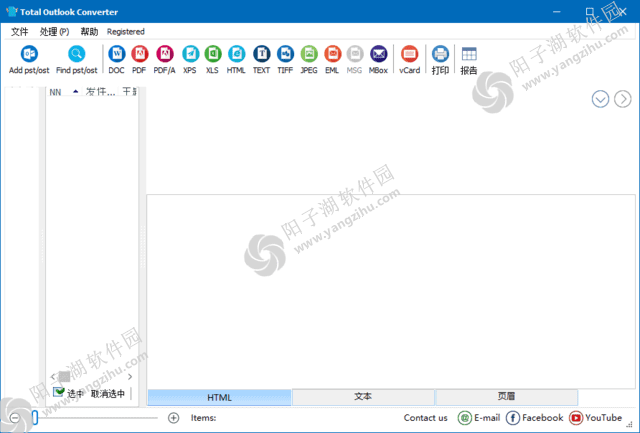Click the 发件... column header

(100, 92)
